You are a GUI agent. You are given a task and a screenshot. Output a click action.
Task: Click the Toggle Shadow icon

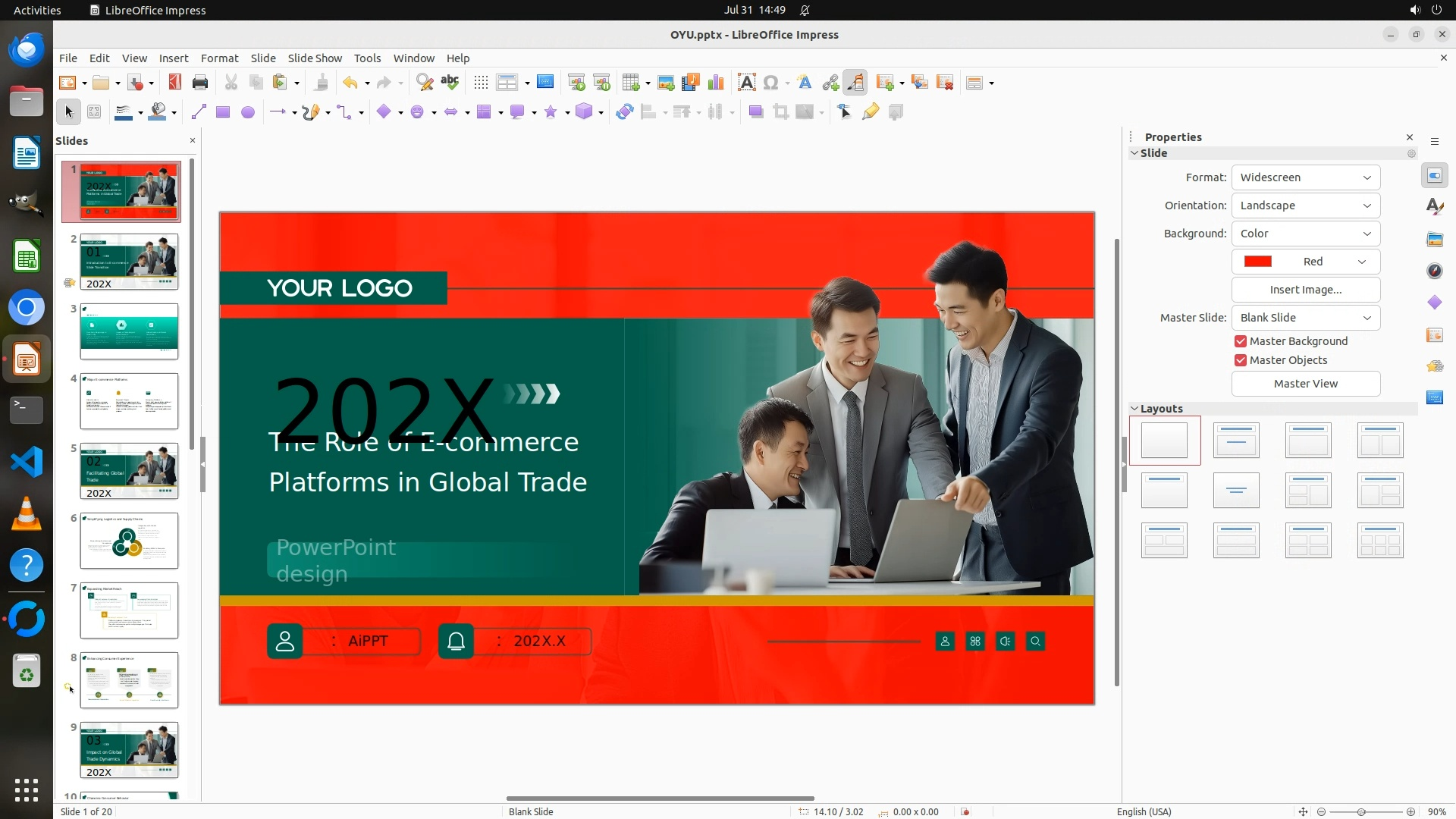tap(755, 112)
